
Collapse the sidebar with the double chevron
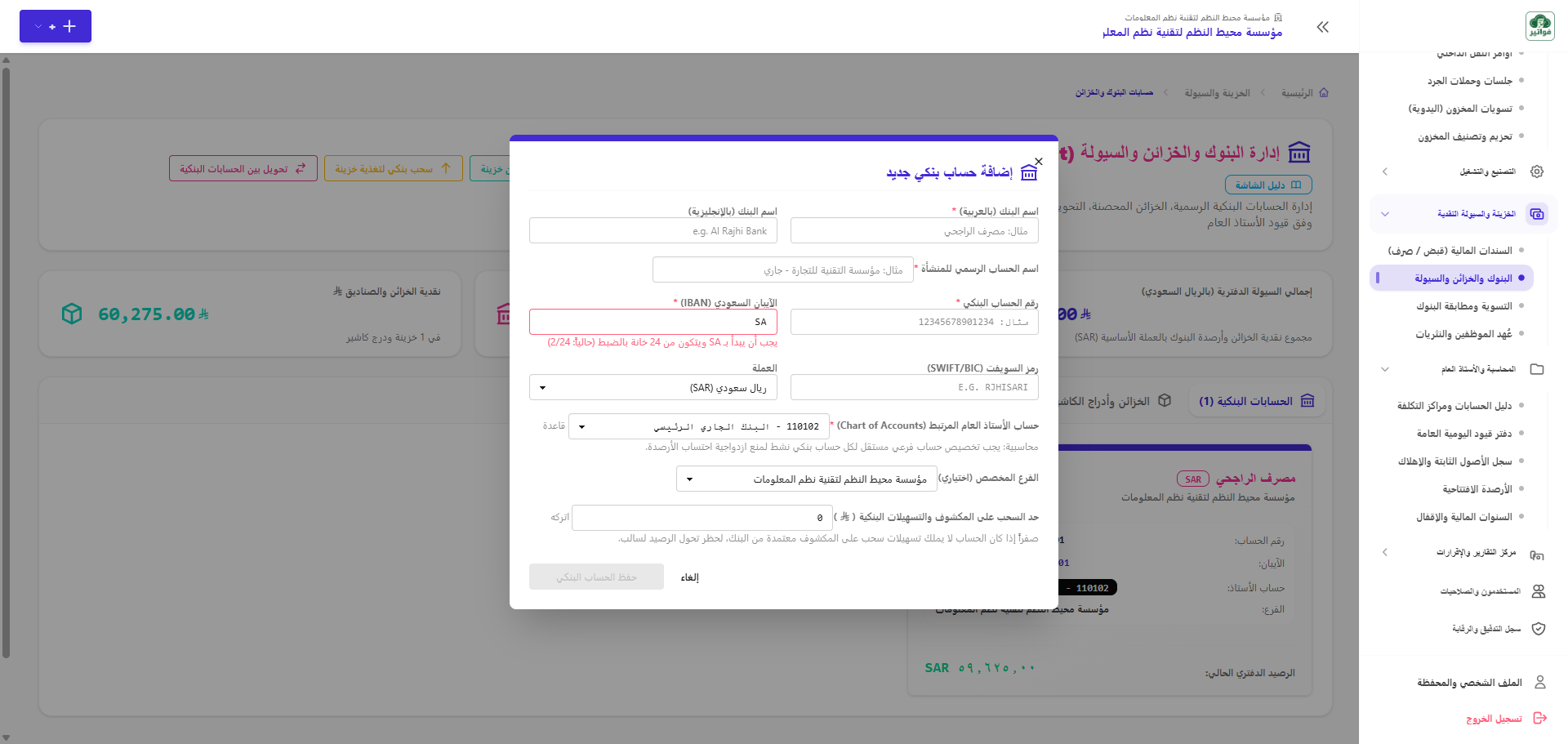tap(1323, 27)
